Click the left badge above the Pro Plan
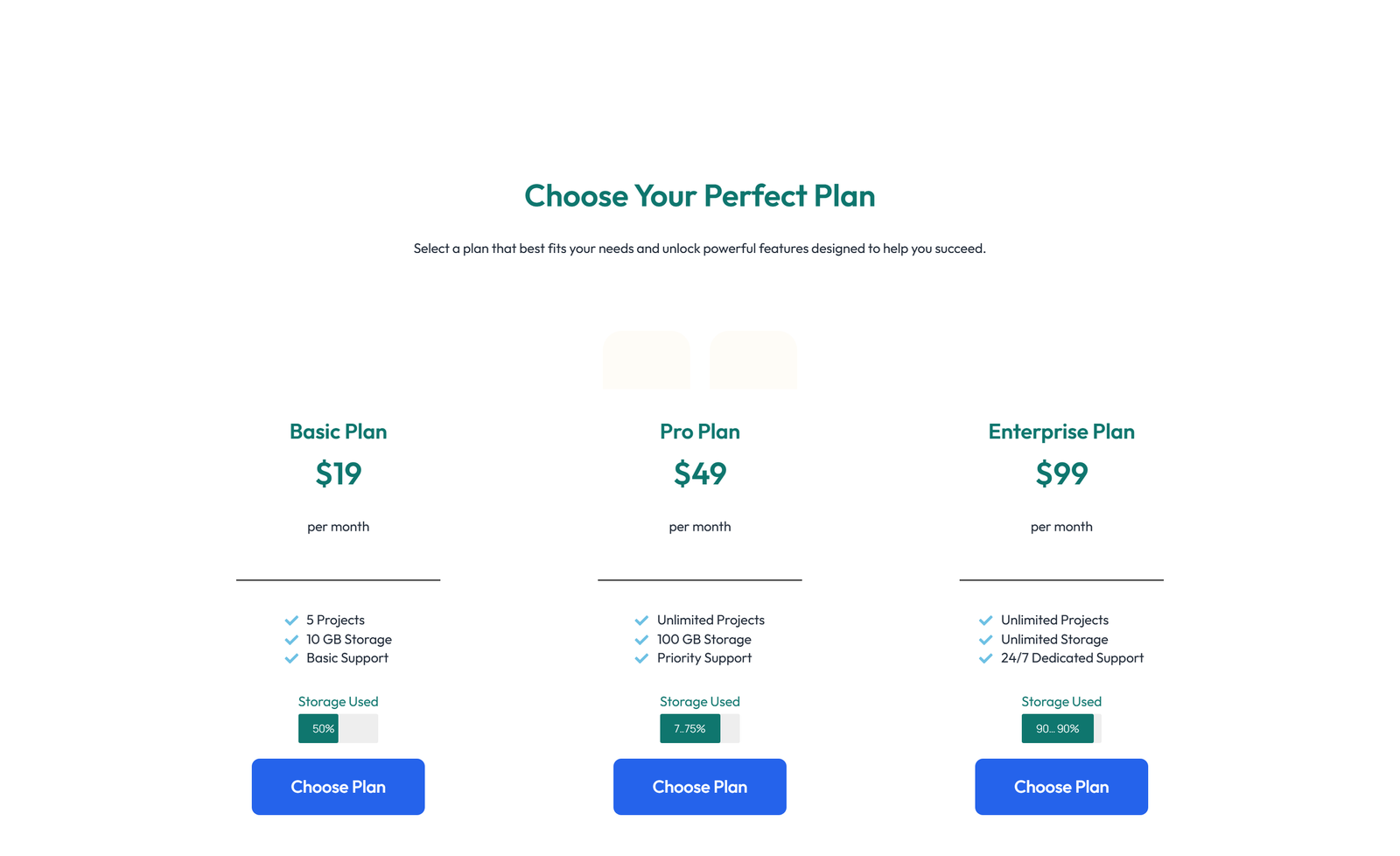The image size is (1400, 856). click(646, 361)
